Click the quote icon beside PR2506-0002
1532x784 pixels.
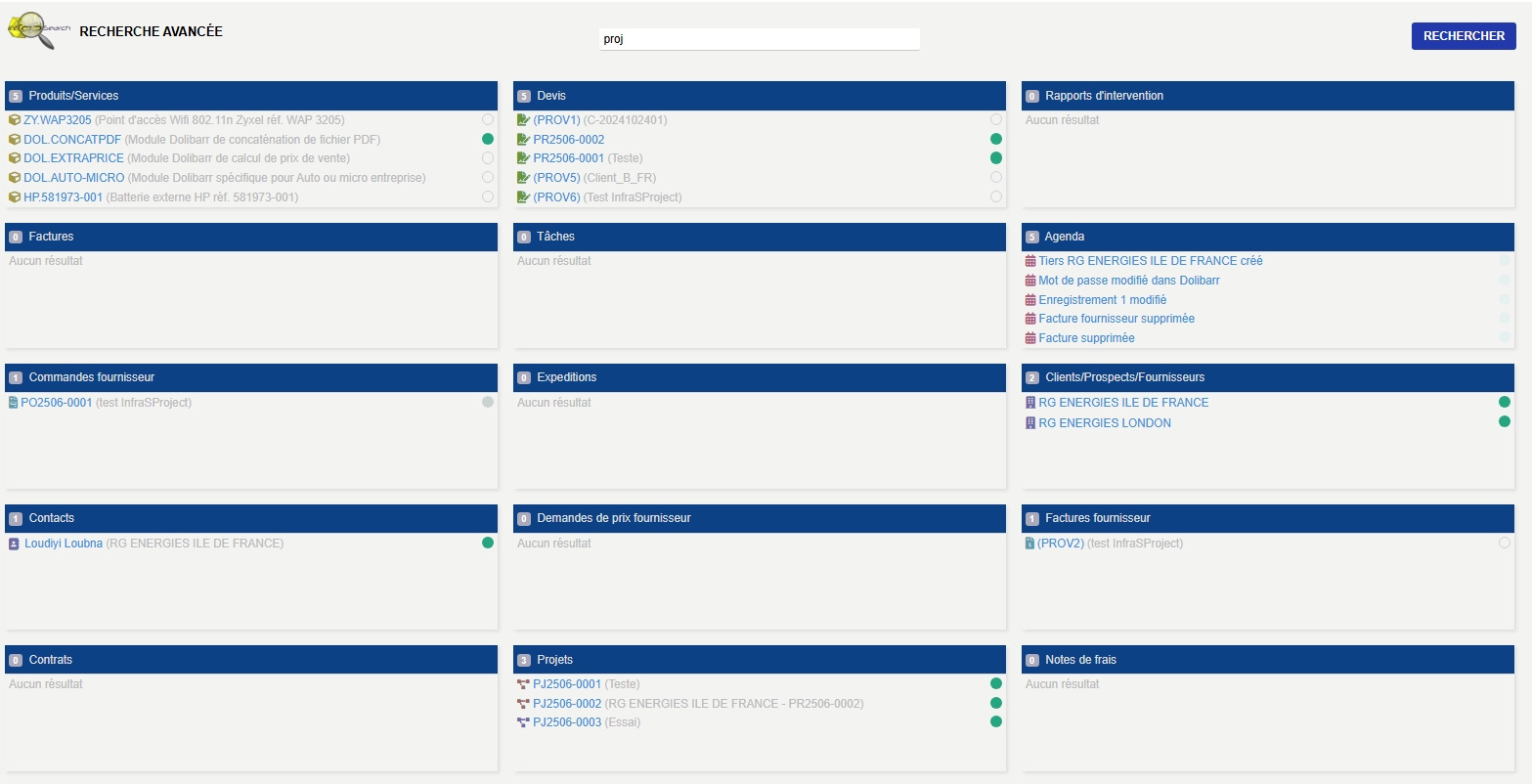523,140
